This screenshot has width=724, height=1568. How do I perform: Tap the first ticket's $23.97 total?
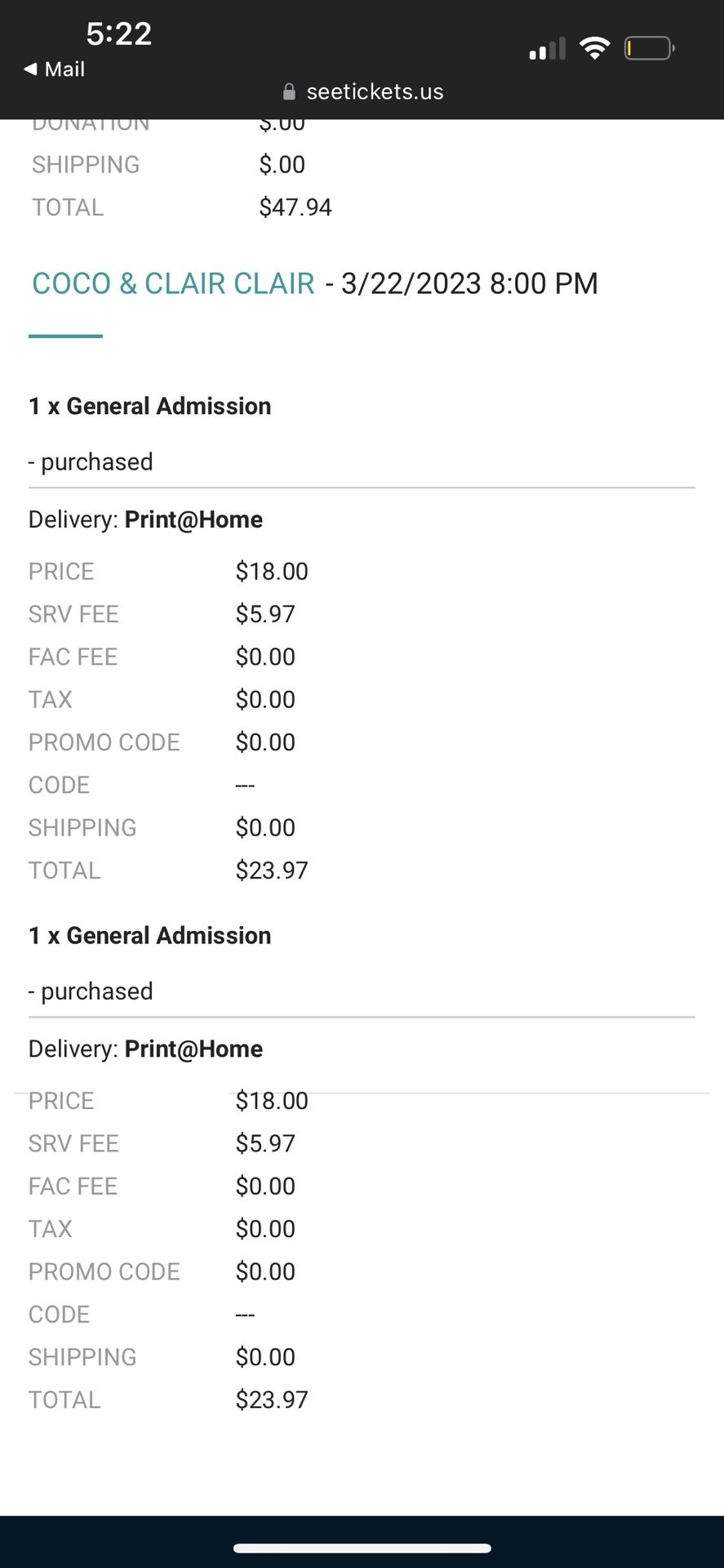tap(272, 871)
